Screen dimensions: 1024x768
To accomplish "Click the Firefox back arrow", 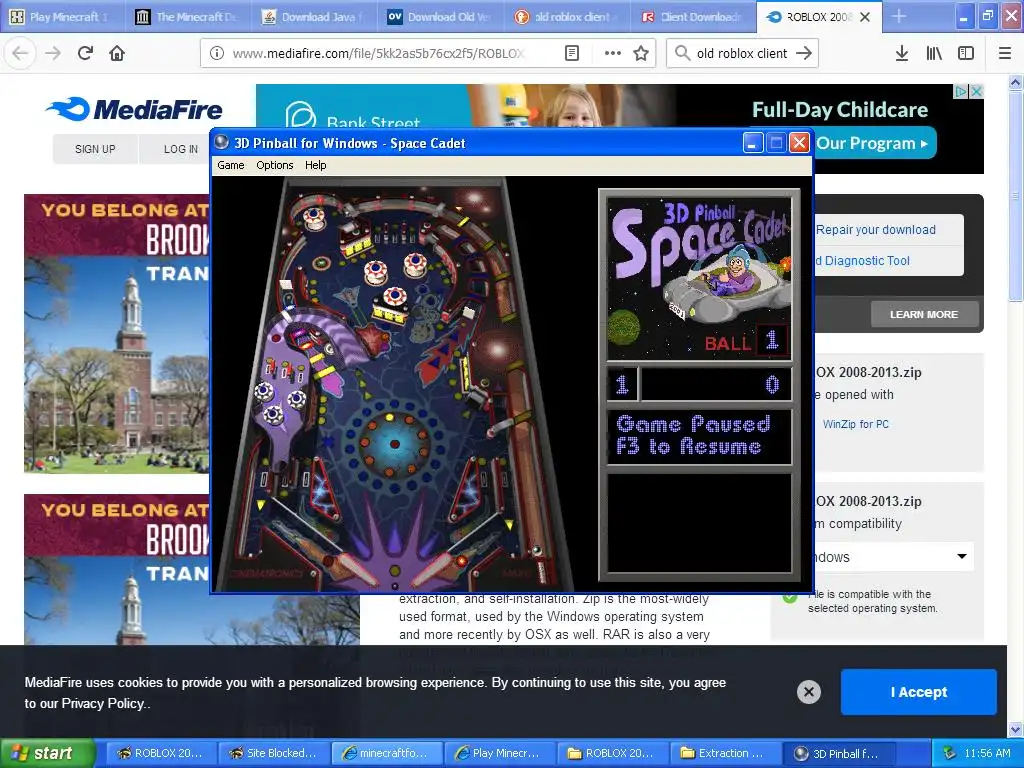I will [20, 53].
